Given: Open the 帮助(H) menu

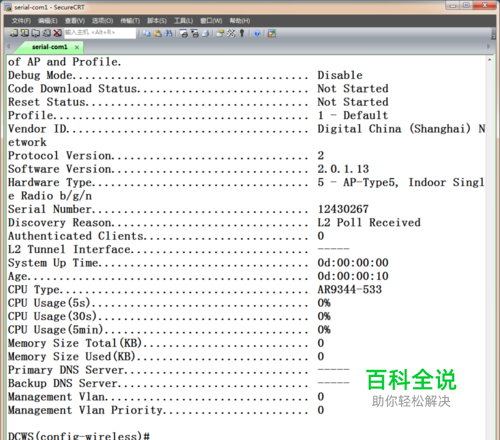Looking at the screenshot, I should pos(240,21).
